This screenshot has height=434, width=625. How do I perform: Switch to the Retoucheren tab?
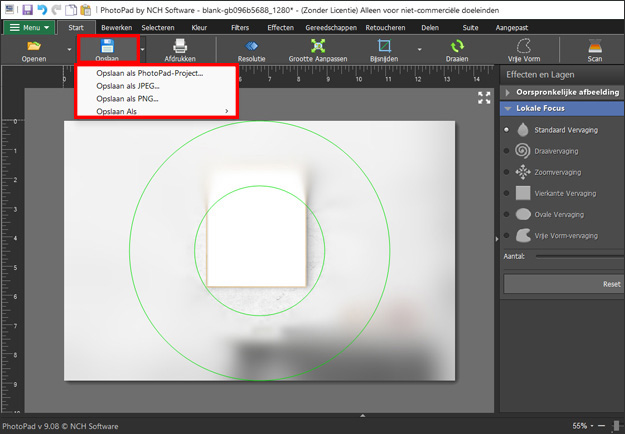(385, 27)
